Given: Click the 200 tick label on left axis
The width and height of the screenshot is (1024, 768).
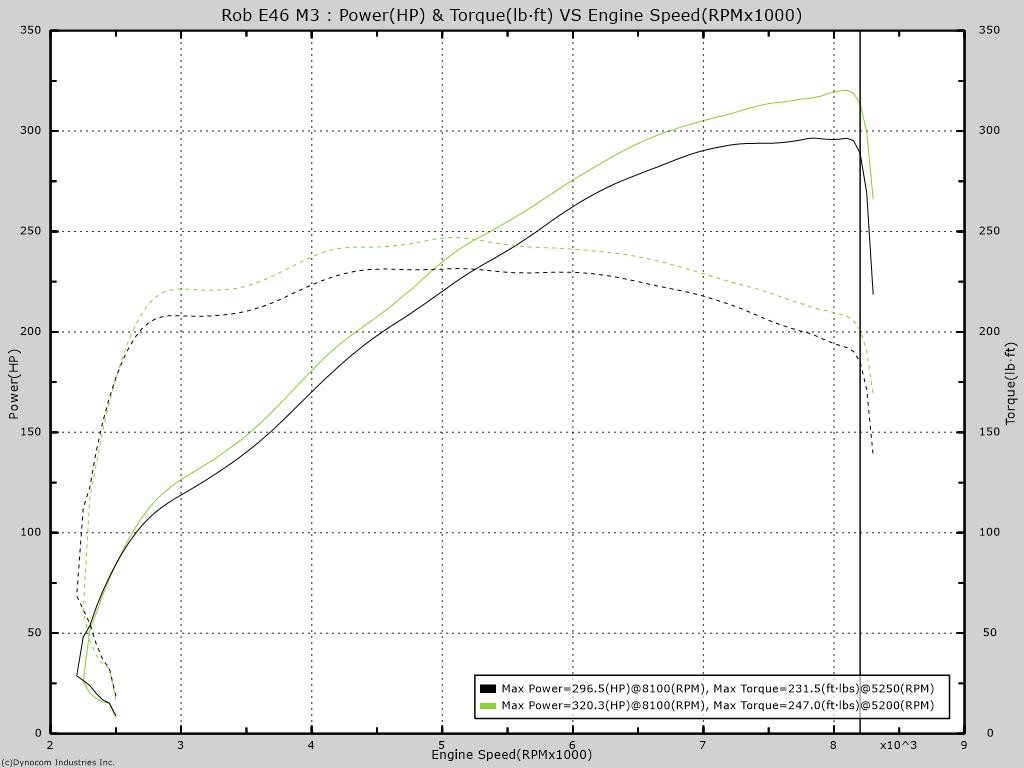Looking at the screenshot, I should point(31,332).
